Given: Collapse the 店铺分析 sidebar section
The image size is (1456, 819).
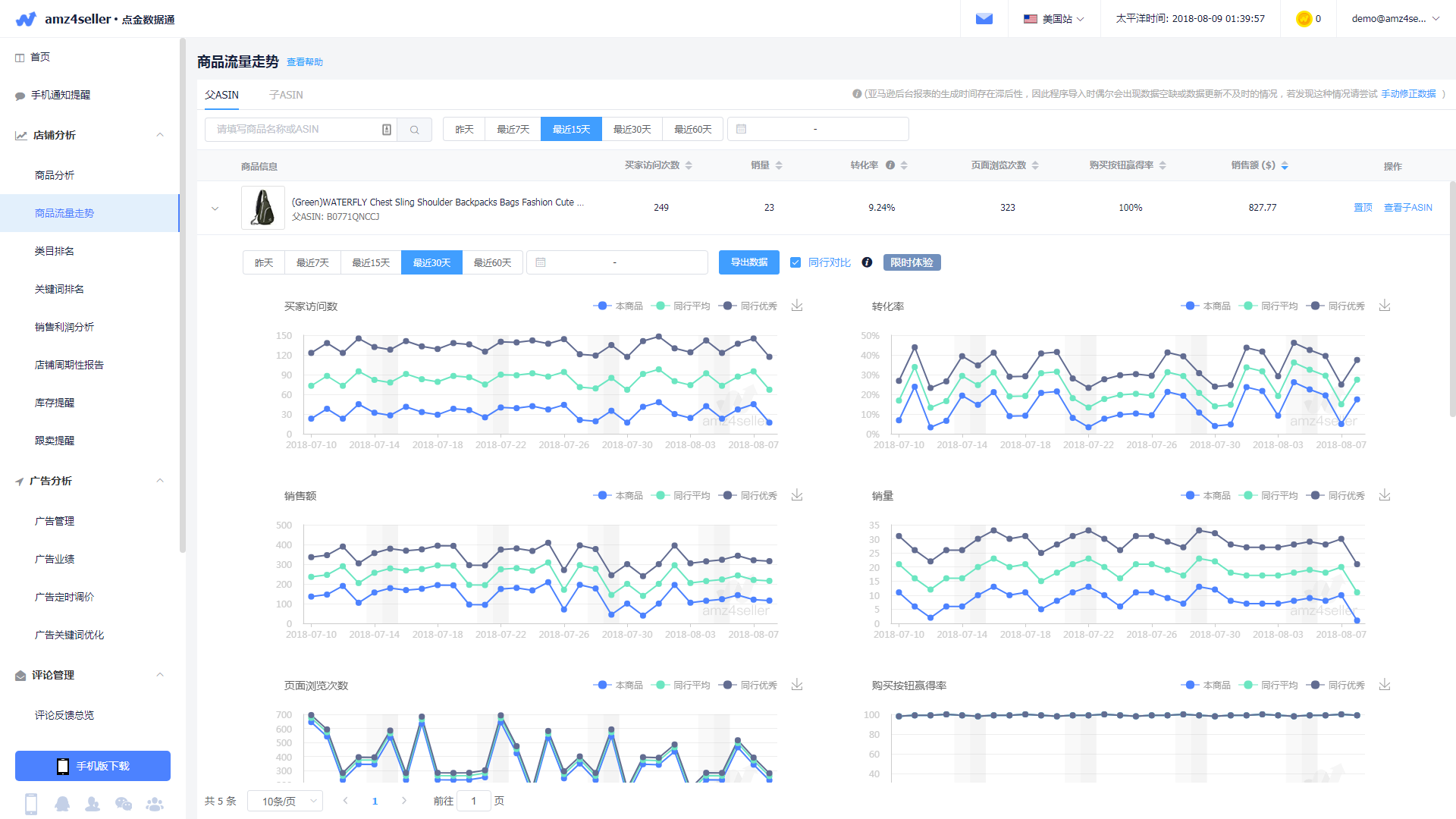Looking at the screenshot, I should click(x=160, y=135).
